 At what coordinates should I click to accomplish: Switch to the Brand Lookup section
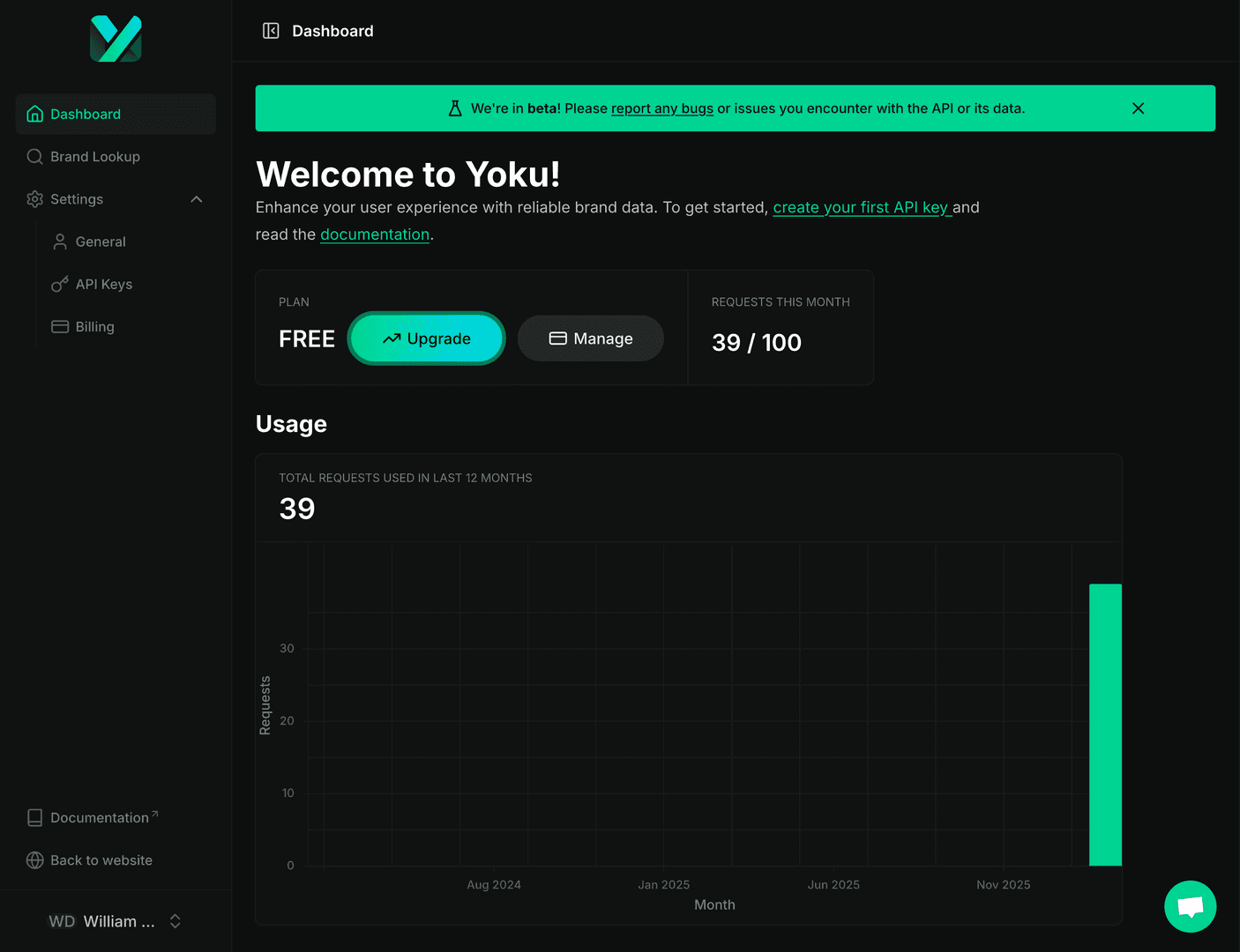tap(95, 156)
